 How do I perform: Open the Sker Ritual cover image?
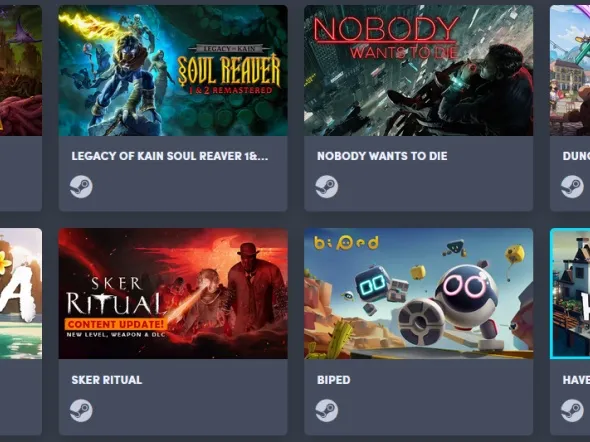point(173,293)
